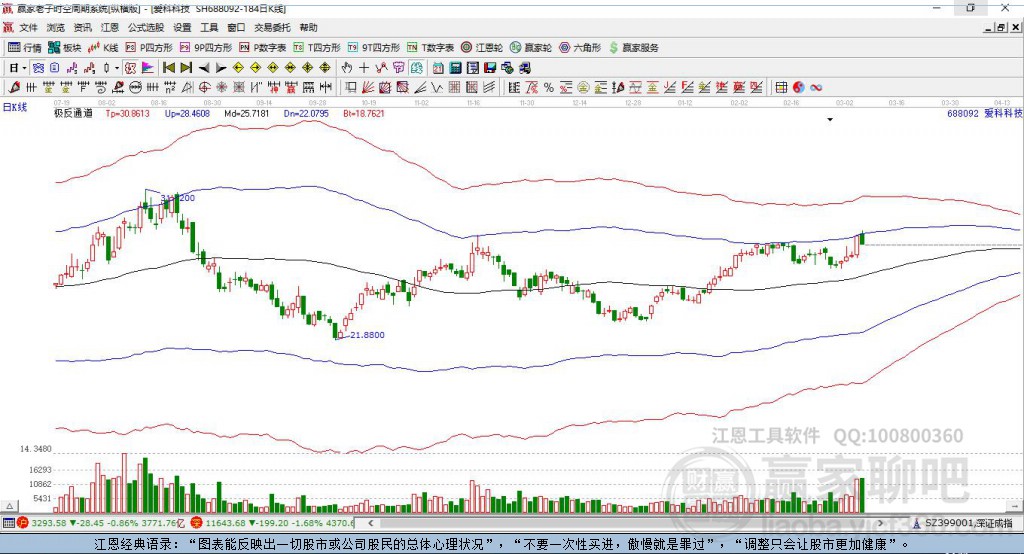This screenshot has width=1024, height=554.
Task: Open the 交易委托 menu
Action: (x=272, y=27)
